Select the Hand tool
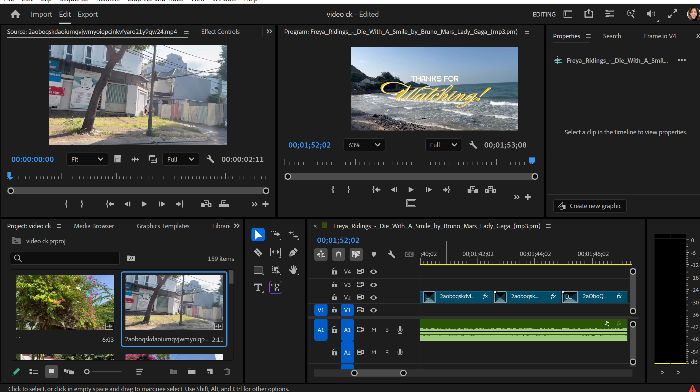 pyautogui.click(x=293, y=270)
